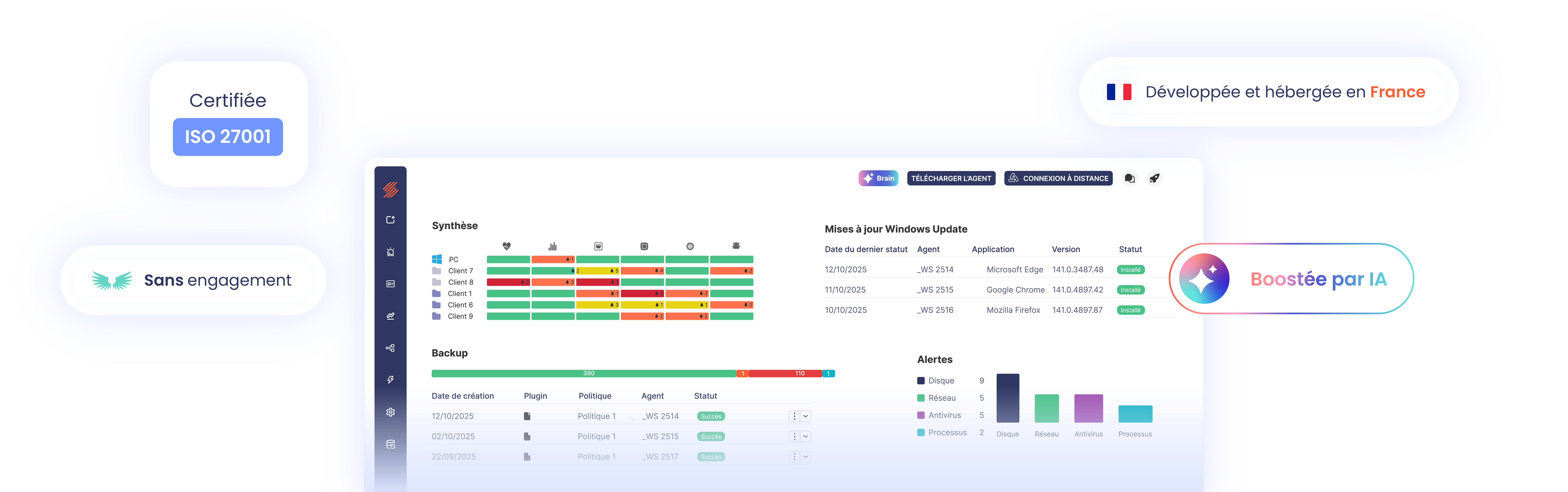
Task: Click the Date de création column header
Action: click(x=463, y=396)
